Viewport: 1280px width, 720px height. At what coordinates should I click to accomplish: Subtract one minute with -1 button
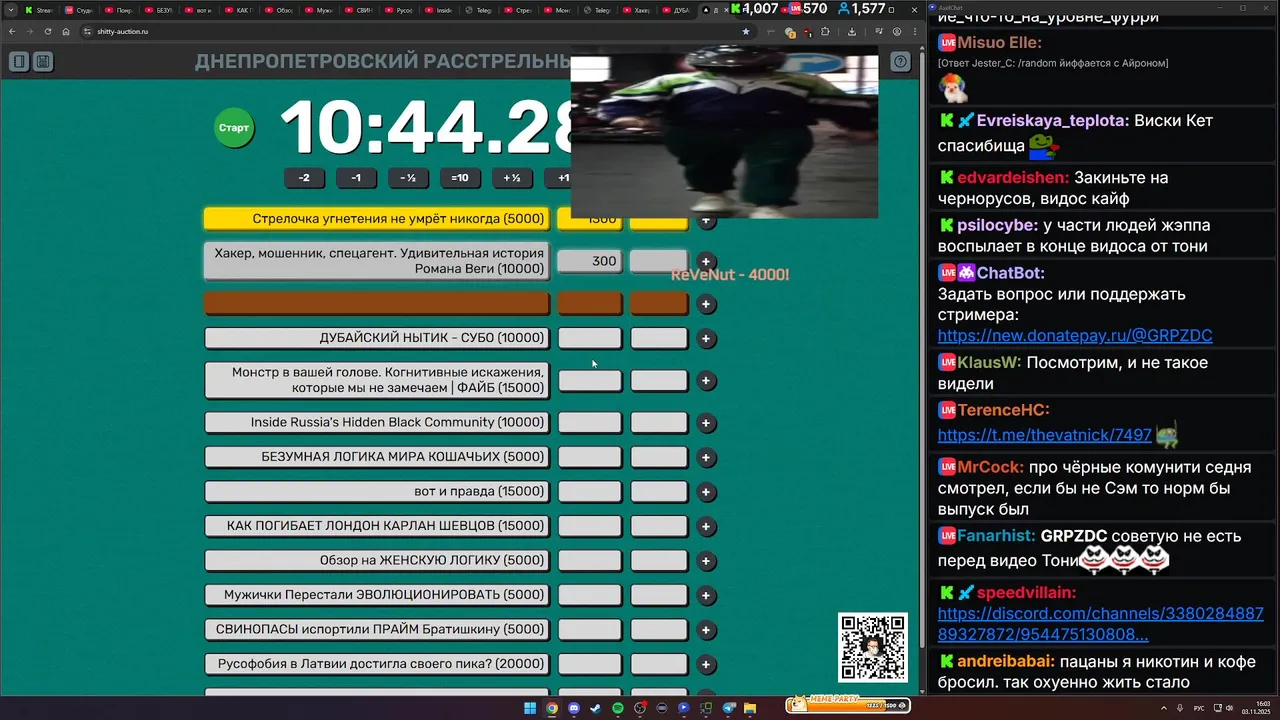point(356,178)
